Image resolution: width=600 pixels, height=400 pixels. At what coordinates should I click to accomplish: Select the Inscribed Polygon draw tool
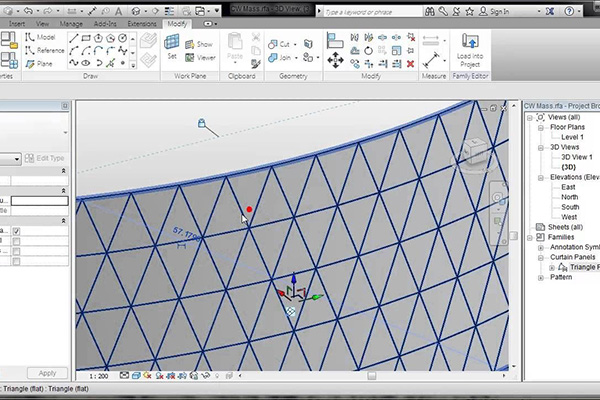tap(98, 38)
